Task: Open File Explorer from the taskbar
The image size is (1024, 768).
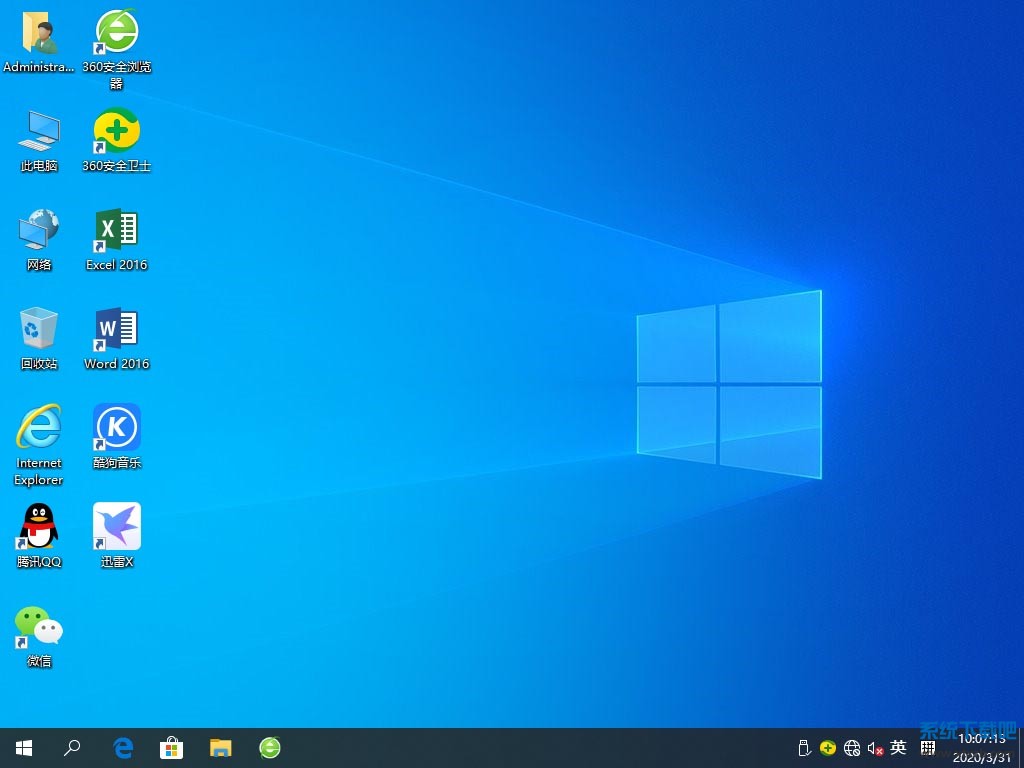Action: click(x=221, y=748)
